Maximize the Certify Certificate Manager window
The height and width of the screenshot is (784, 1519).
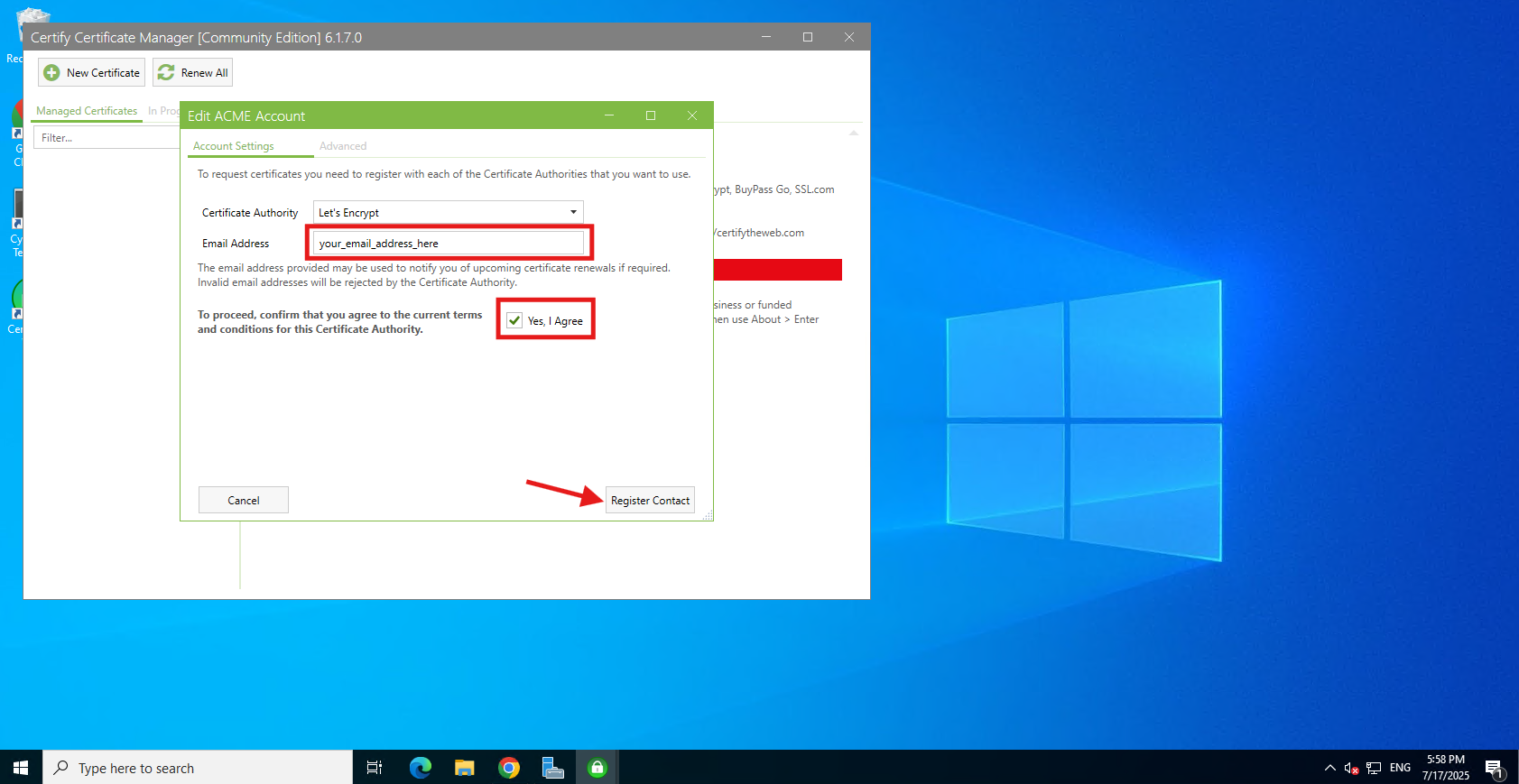pyautogui.click(x=808, y=37)
